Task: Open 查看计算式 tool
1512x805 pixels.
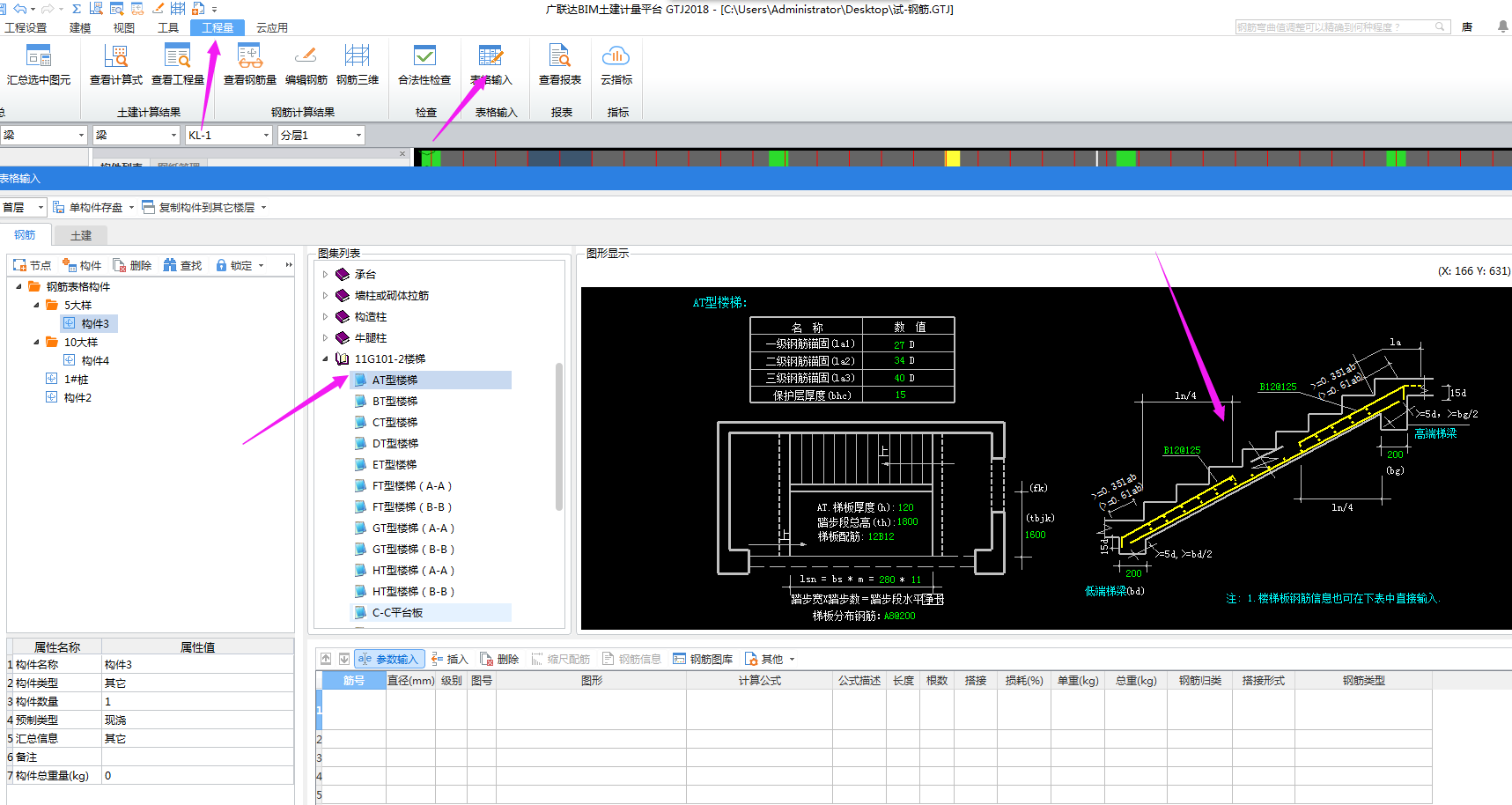Action: click(x=116, y=65)
